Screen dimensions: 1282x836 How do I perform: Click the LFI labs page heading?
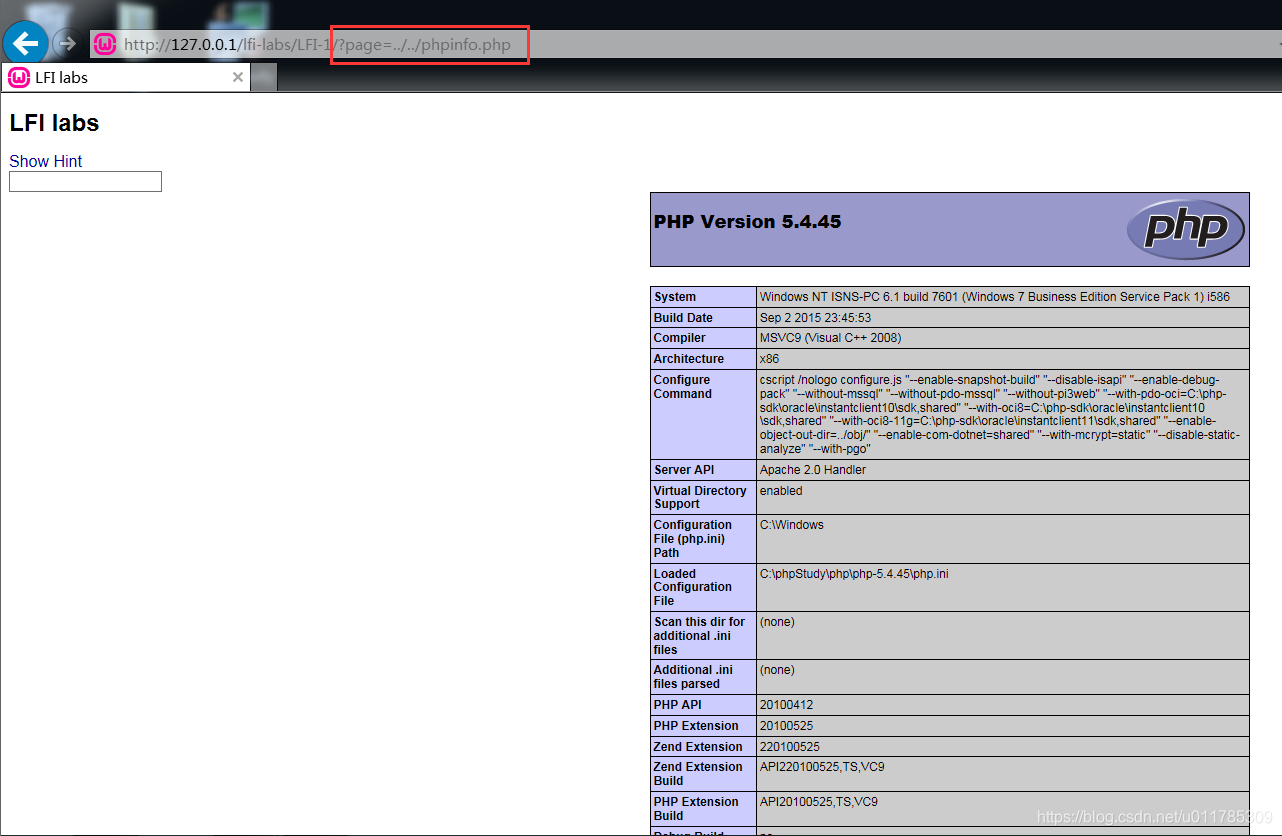[x=54, y=123]
